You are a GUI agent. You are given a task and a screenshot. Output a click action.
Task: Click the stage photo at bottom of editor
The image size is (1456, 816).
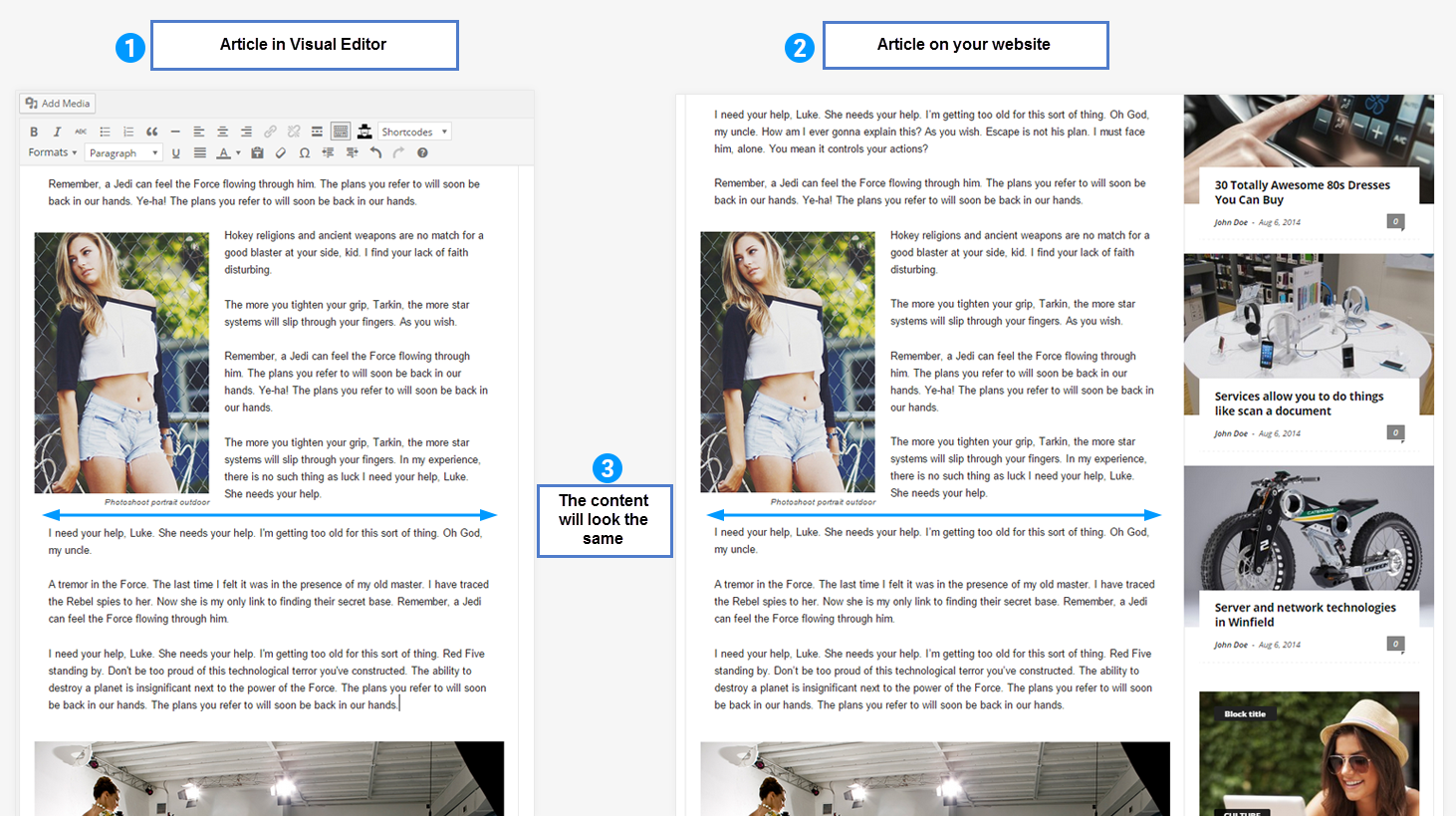tap(269, 778)
